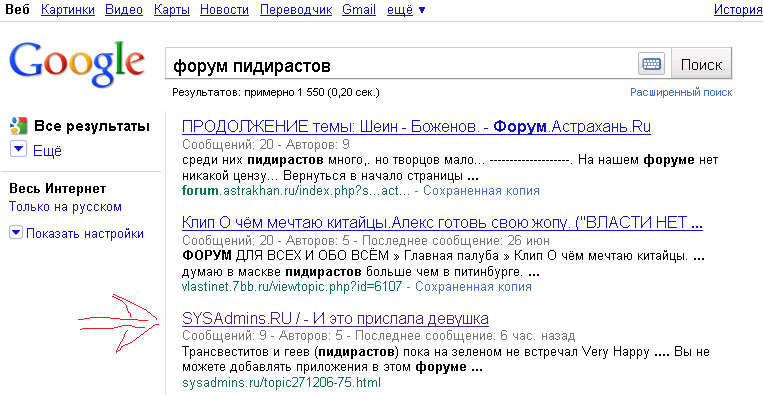Open the SYSAdmins.RU result title
Image resolution: width=763 pixels, height=395 pixels.
335,319
